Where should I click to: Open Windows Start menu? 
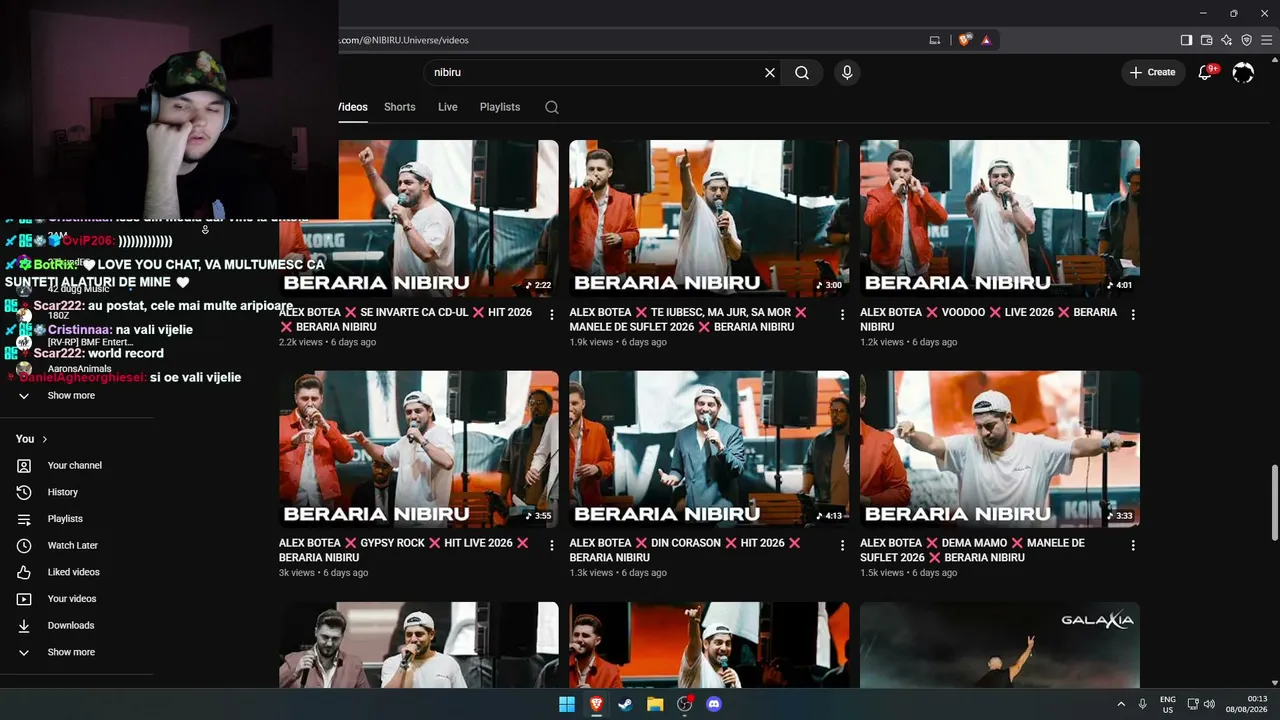pyautogui.click(x=567, y=704)
